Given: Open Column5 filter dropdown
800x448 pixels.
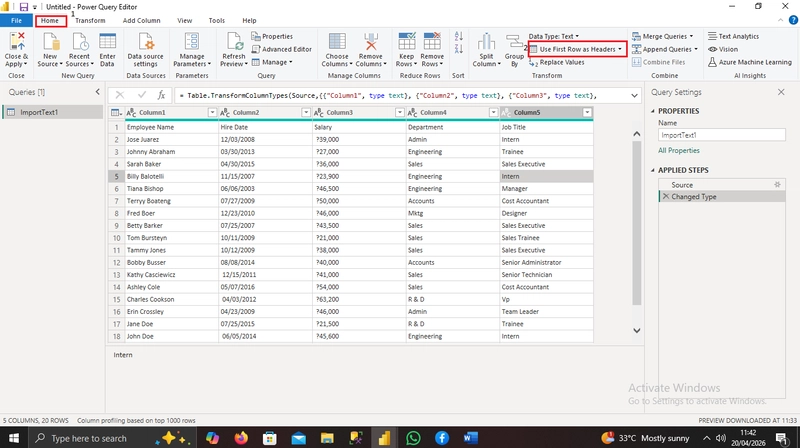Looking at the screenshot, I should pos(587,112).
